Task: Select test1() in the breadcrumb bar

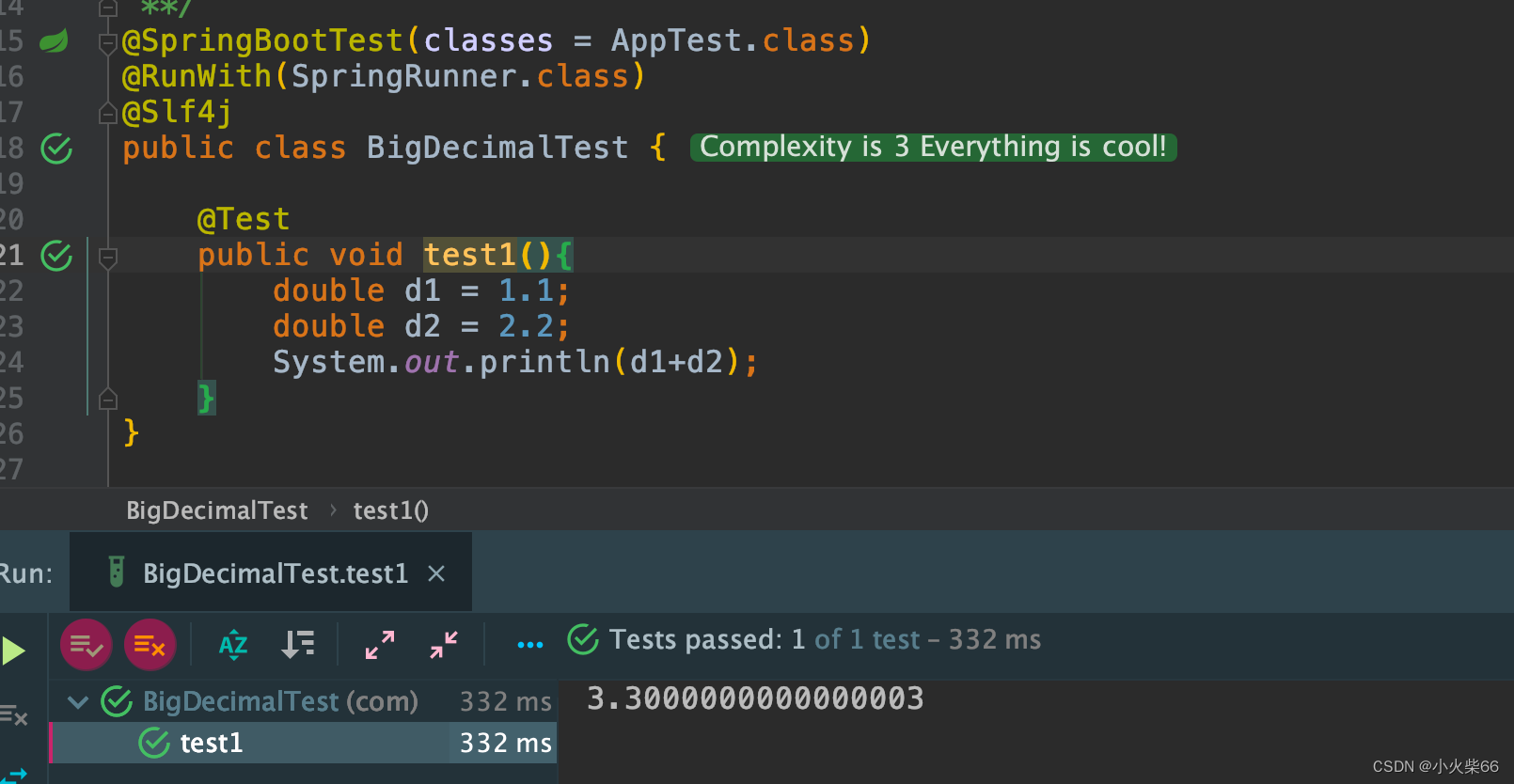Action: 390,510
